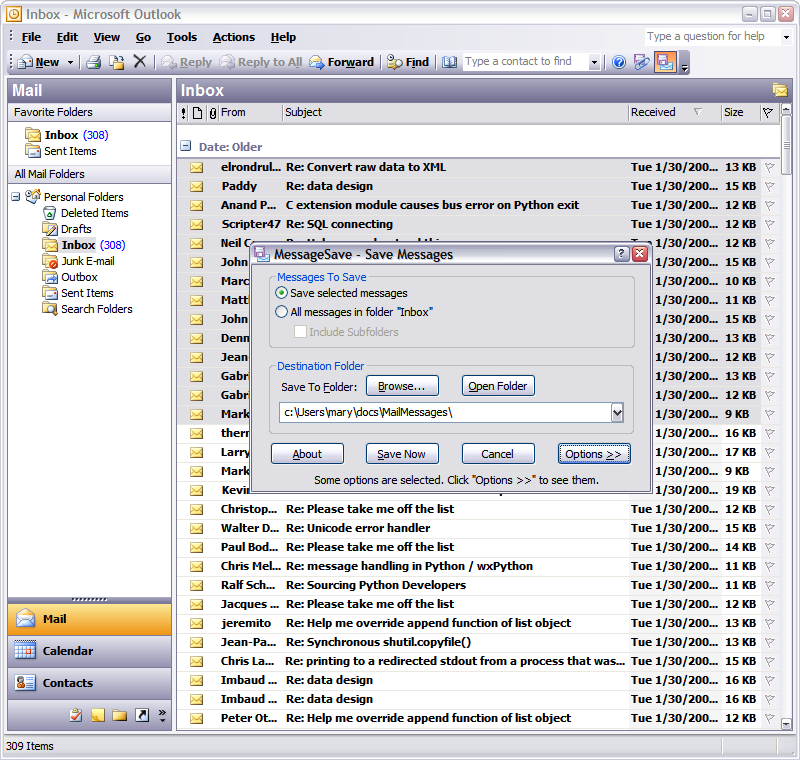The height and width of the screenshot is (760, 800).
Task: Collapse the "Date: Older" message group
Action: coord(186,146)
